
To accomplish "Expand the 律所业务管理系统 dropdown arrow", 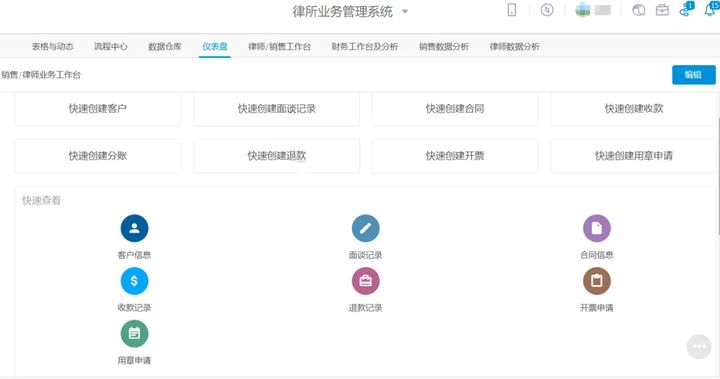I will click(x=405, y=11).
